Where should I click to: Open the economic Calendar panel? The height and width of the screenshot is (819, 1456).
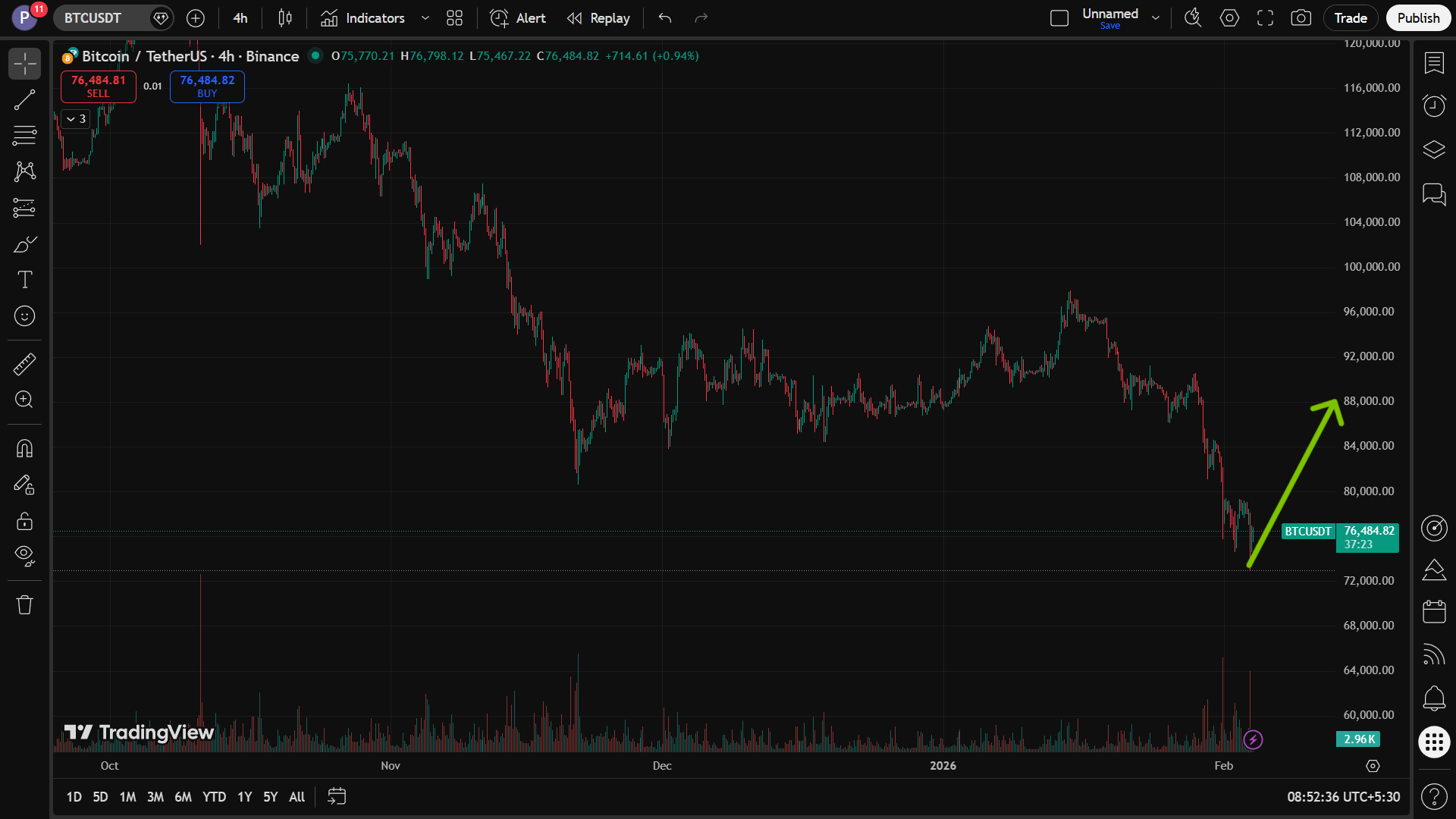pos(1433,611)
